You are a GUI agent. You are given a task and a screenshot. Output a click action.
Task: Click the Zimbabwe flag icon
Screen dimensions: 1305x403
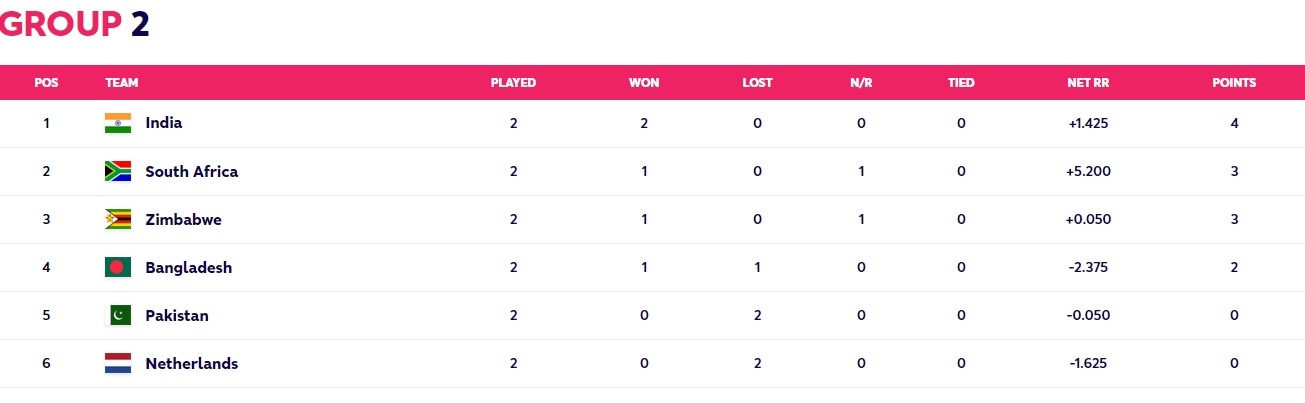[118, 219]
